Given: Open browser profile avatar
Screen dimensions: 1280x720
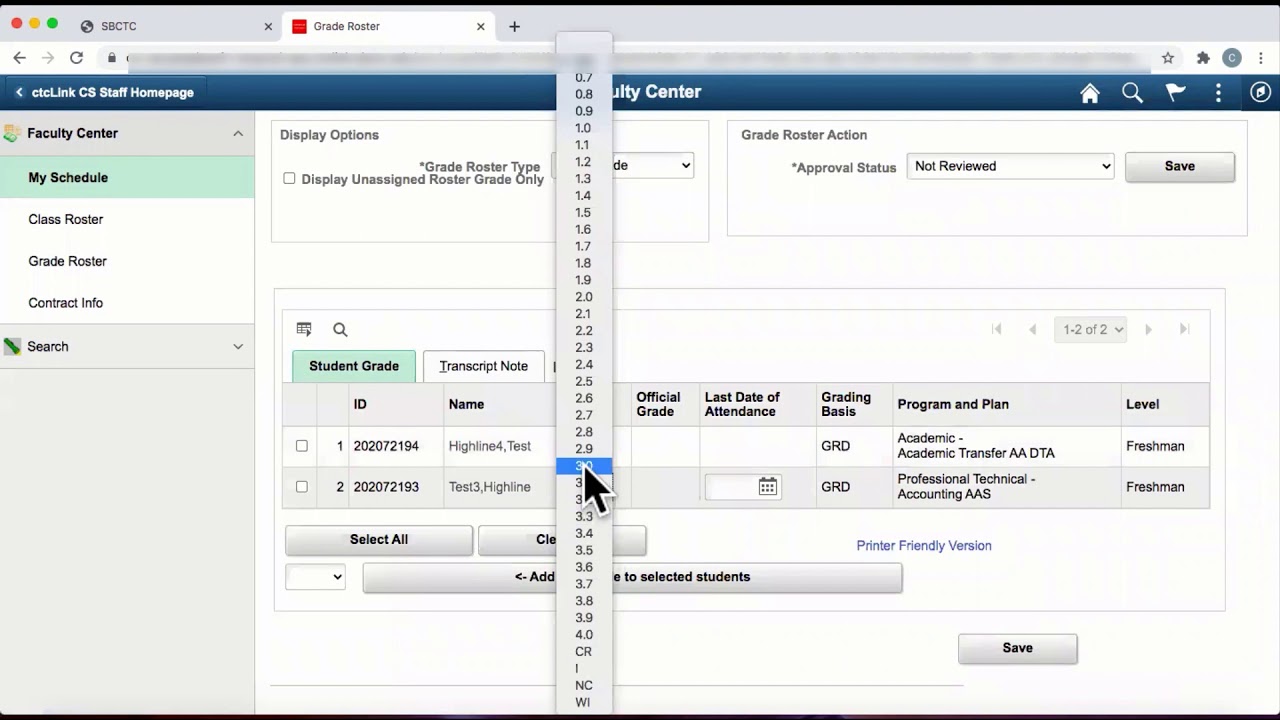Looking at the screenshot, I should (x=1232, y=58).
